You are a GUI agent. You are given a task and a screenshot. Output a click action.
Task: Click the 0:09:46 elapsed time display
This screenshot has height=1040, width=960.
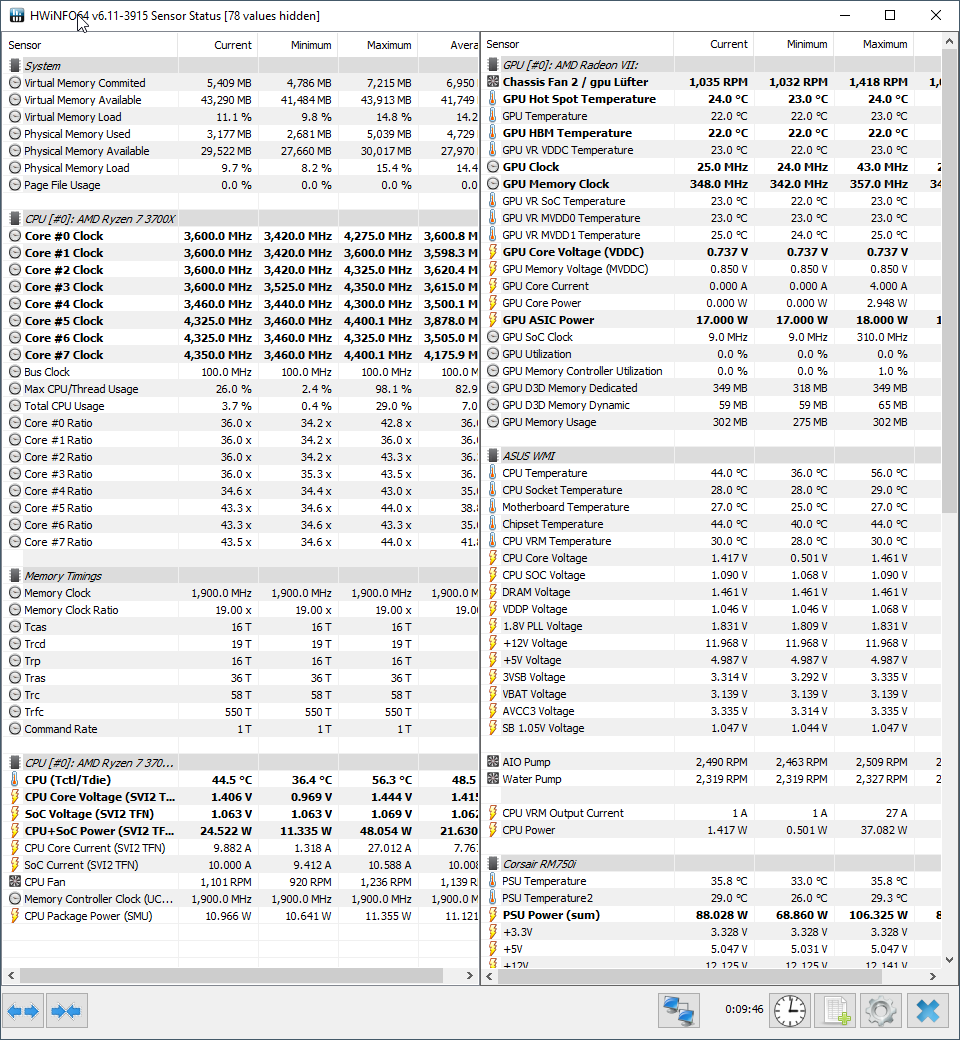pos(744,1009)
